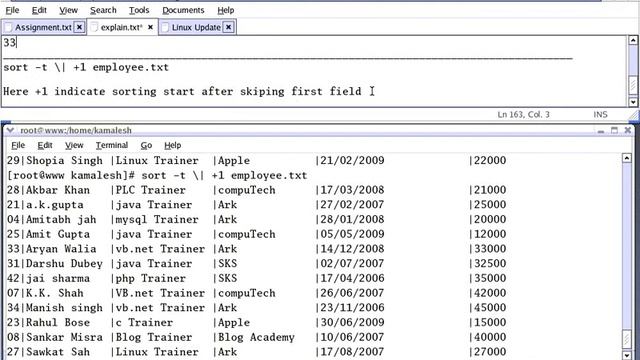Open the terminal's Edit menu
The width and height of the screenshot is (640, 360).
coord(45,145)
